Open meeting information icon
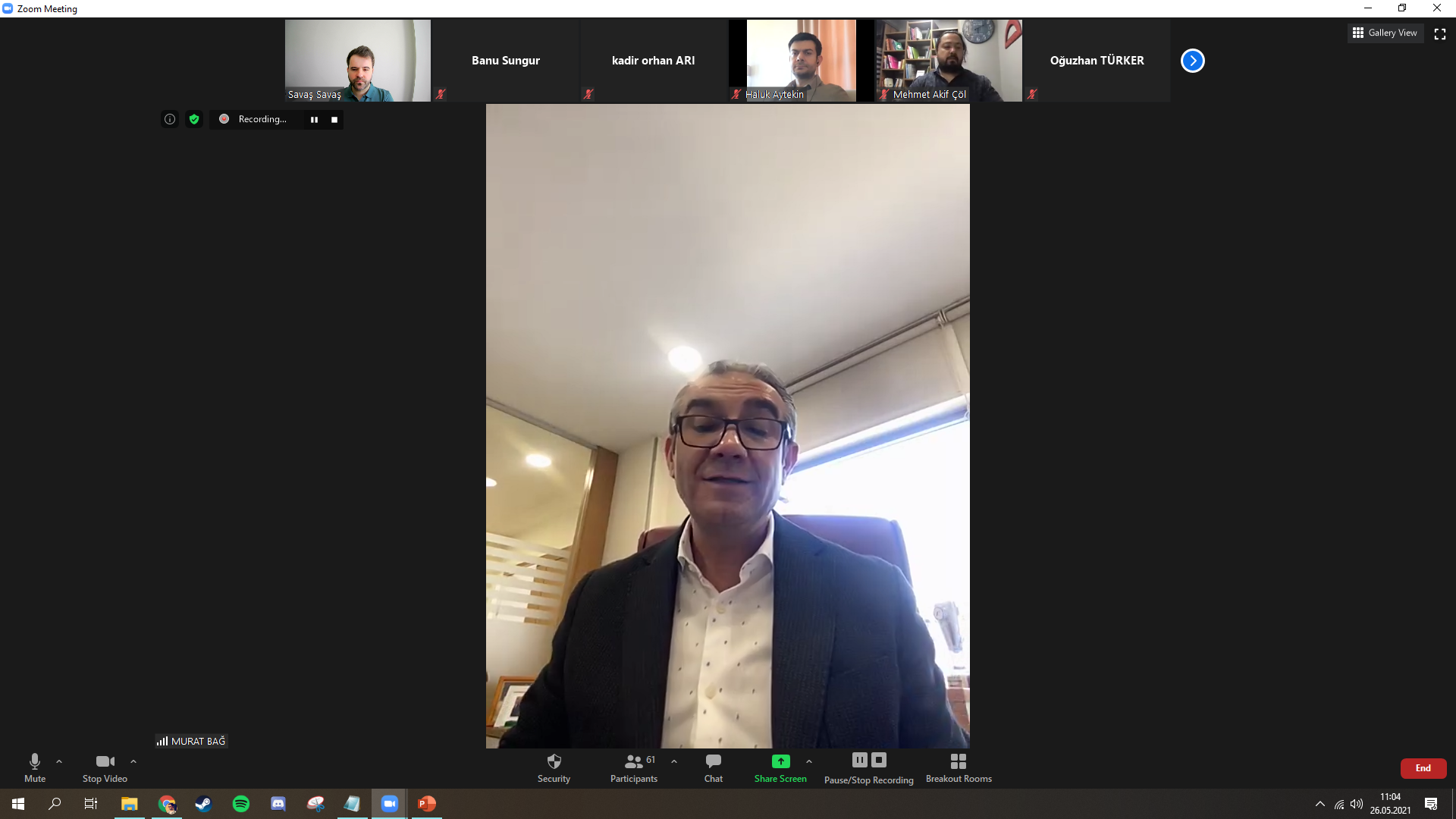This screenshot has height=819, width=1456. [x=170, y=119]
